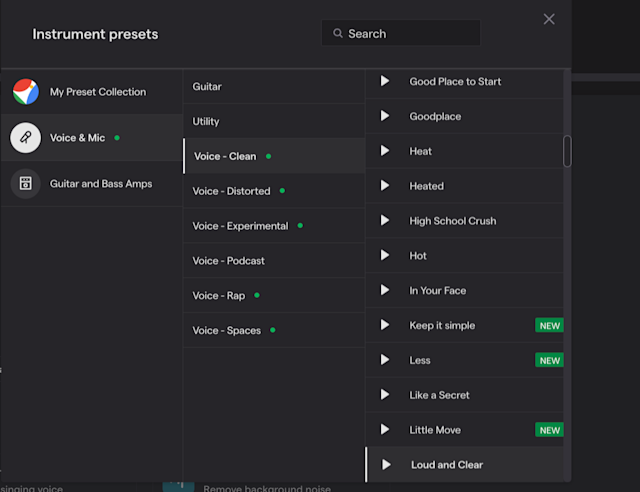Click the green dot beside Voice - Spaces
Viewport: 640px width, 492px height.
pos(273,330)
